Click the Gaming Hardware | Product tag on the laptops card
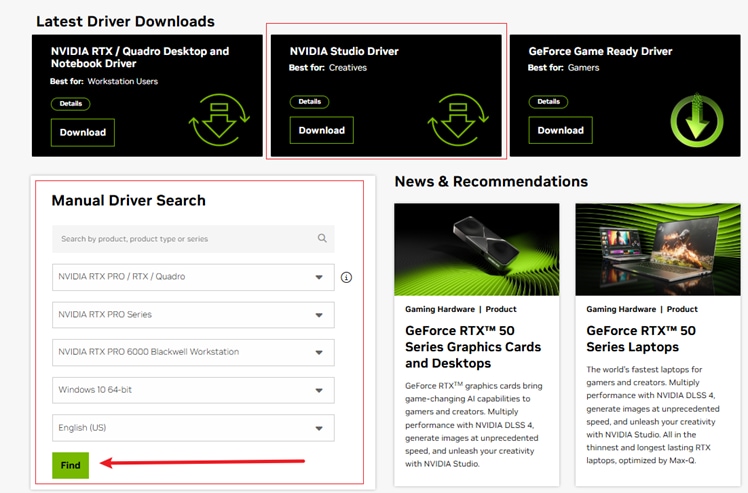Image resolution: width=748 pixels, height=493 pixels. click(642, 309)
